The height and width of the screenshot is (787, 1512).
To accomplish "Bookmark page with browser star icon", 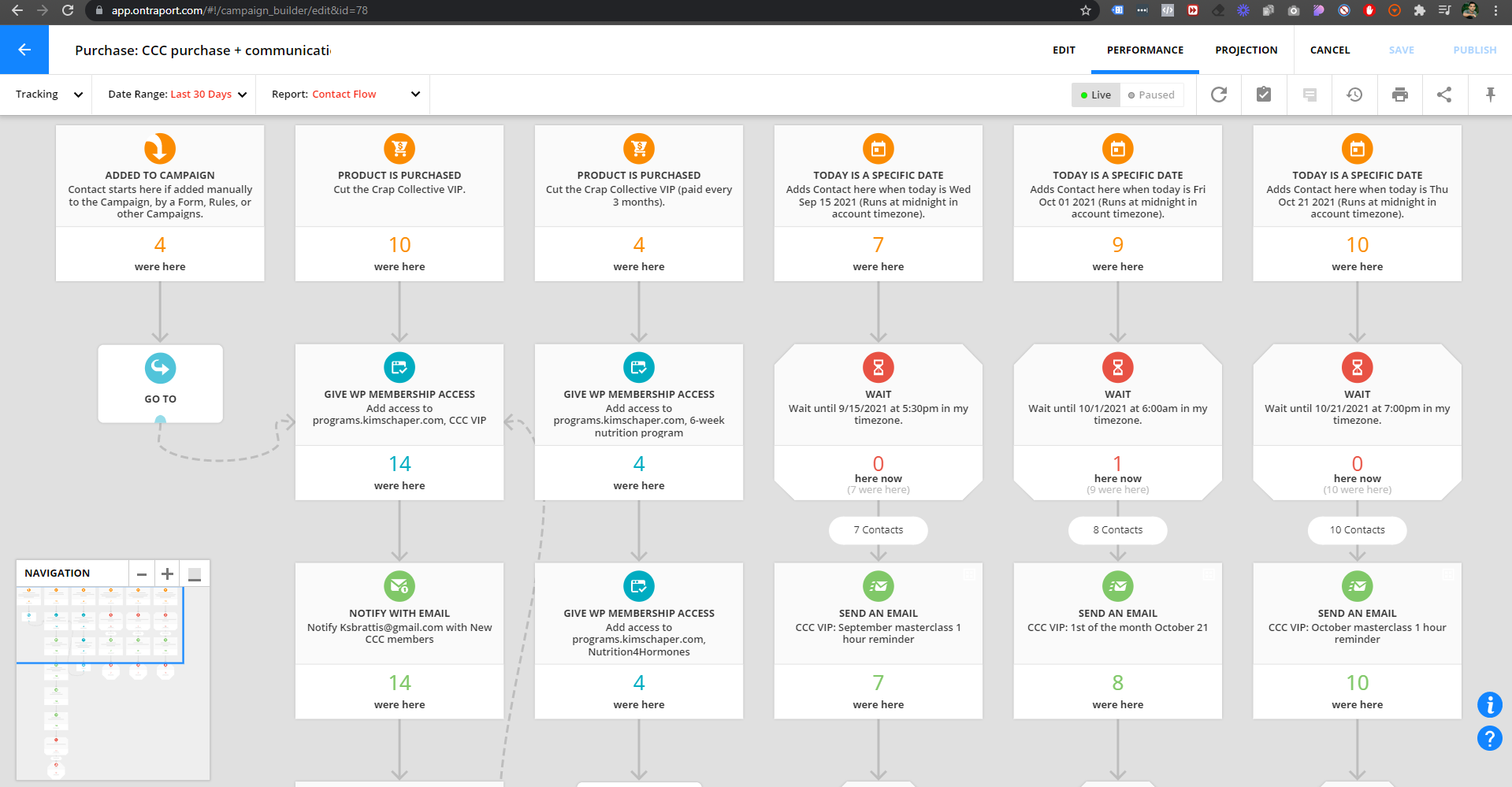I will click(1086, 10).
